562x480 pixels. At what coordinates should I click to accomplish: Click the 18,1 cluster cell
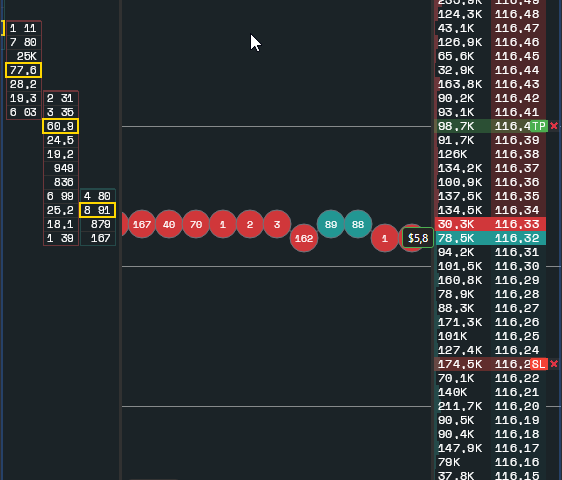60,224
